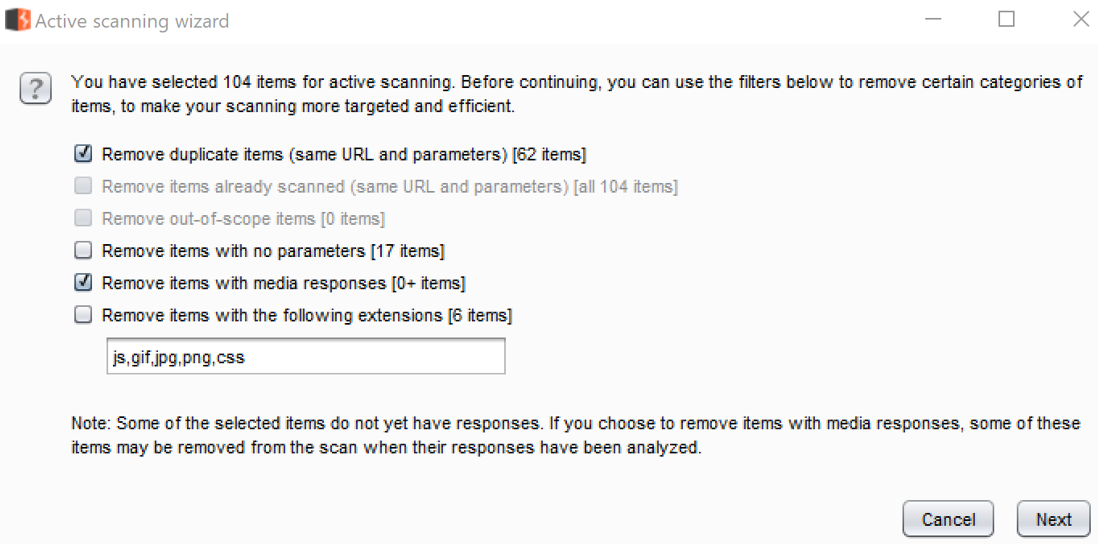Click the '[62 items]' count label

(548, 155)
